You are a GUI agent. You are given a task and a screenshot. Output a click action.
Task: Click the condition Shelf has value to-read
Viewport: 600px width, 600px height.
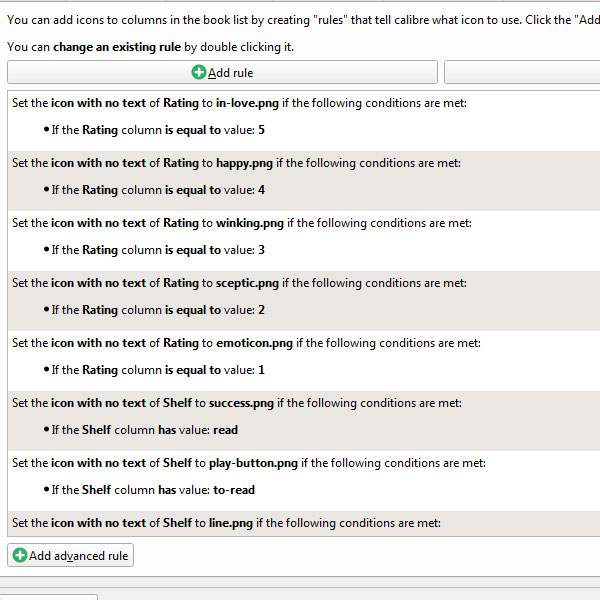click(153, 490)
